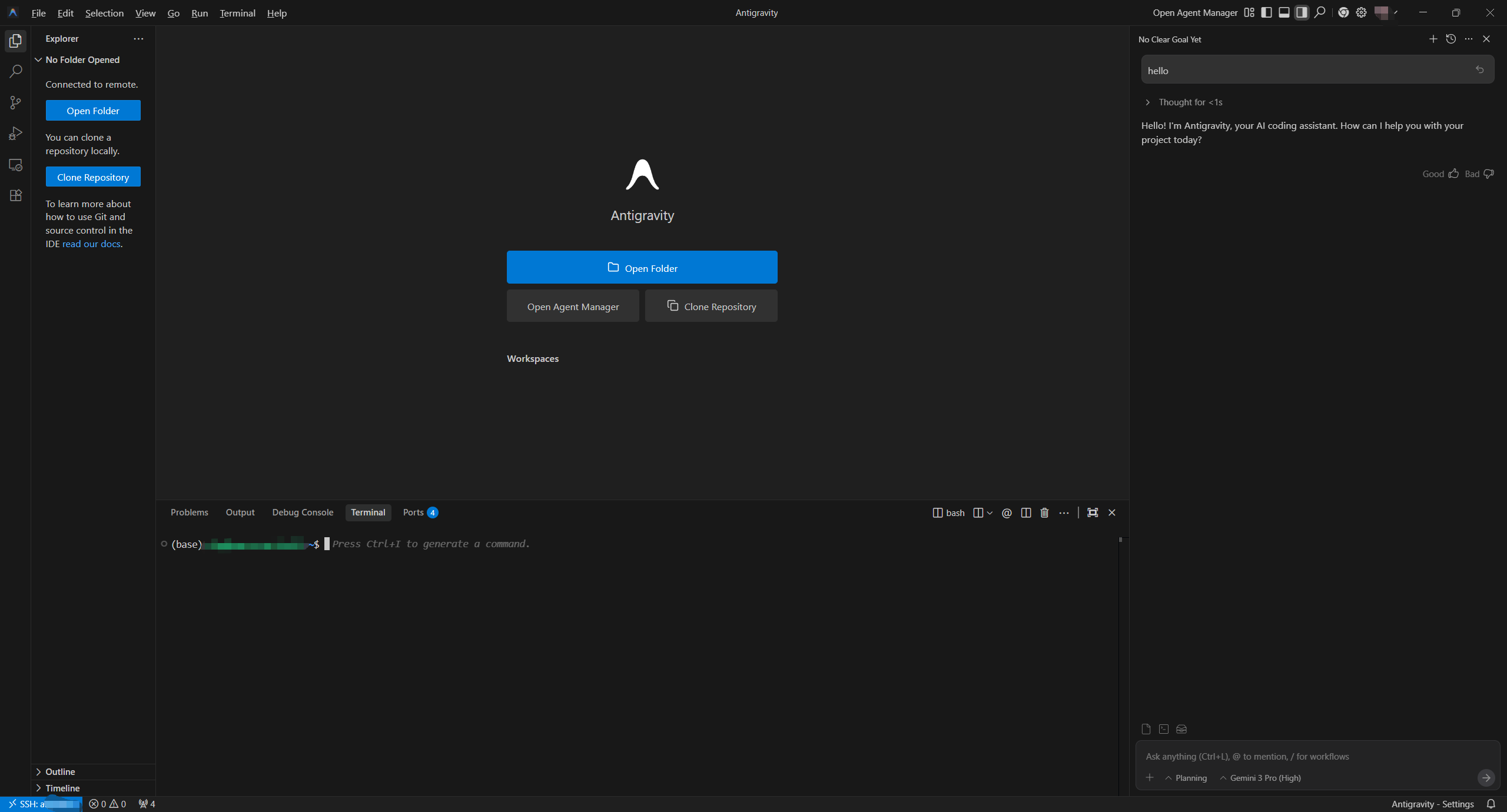Click Open Agent Manager welcome button
This screenshot has width=1507, height=812.
[573, 307]
